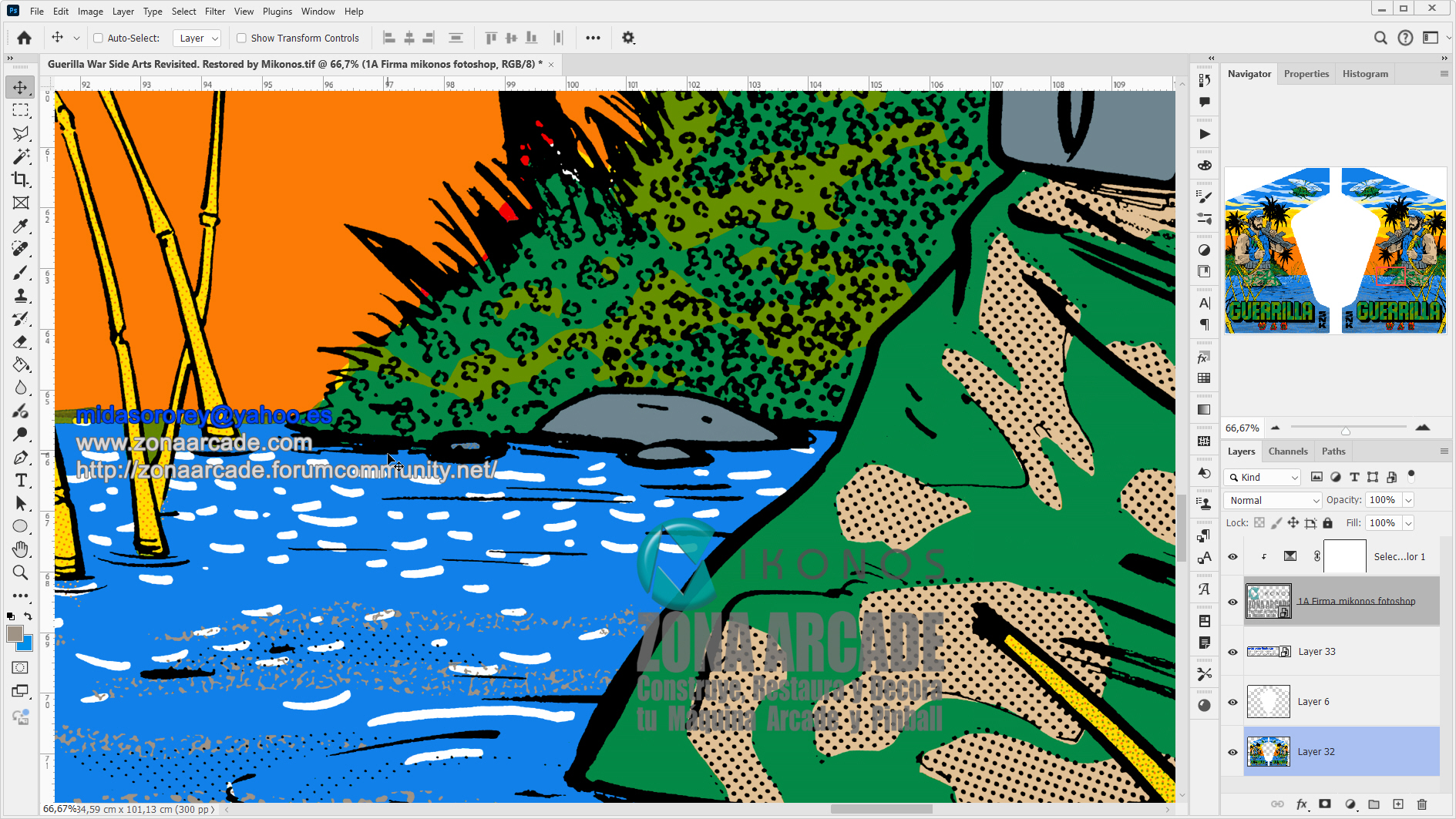Screen dimensions: 1456x819
Task: Zoom in with the large mountain button
Action: point(1423,428)
